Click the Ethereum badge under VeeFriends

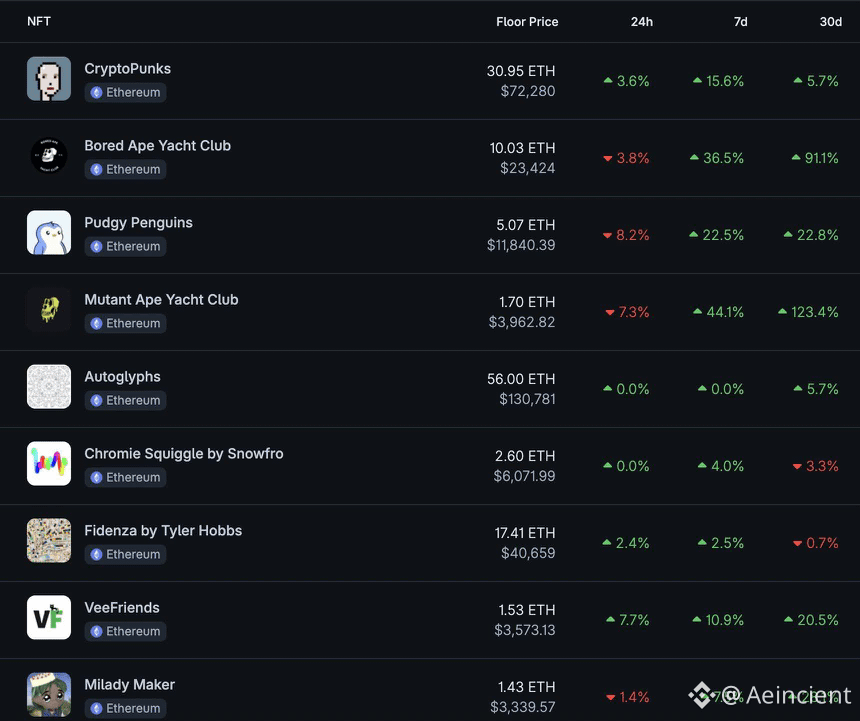coord(126,631)
